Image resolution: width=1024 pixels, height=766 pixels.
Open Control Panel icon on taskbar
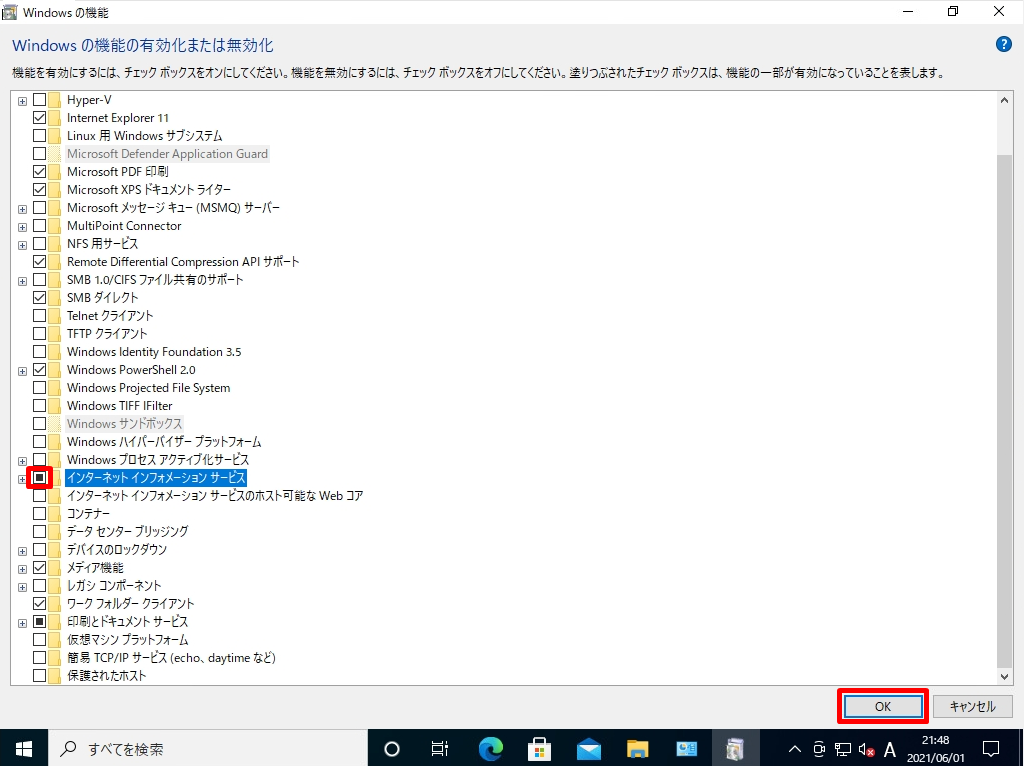pyautogui.click(x=686, y=748)
